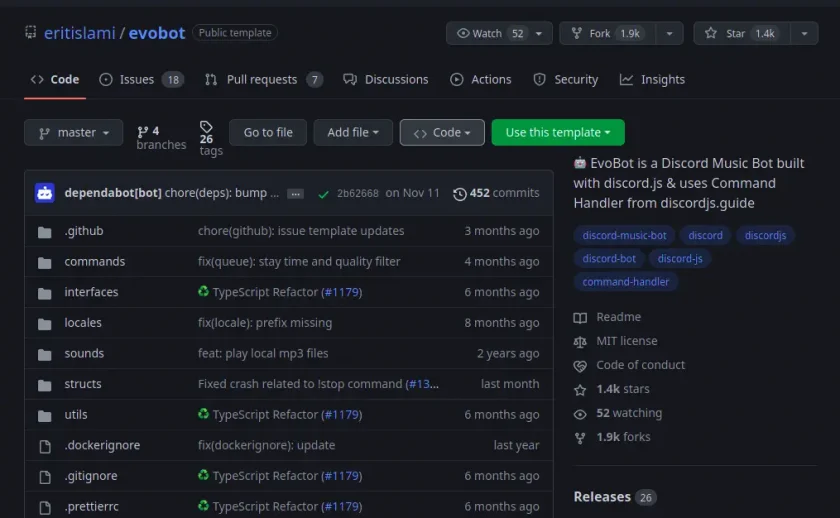The height and width of the screenshot is (518, 840).
Task: Click the discordjs topic tag
Action: 765,235
